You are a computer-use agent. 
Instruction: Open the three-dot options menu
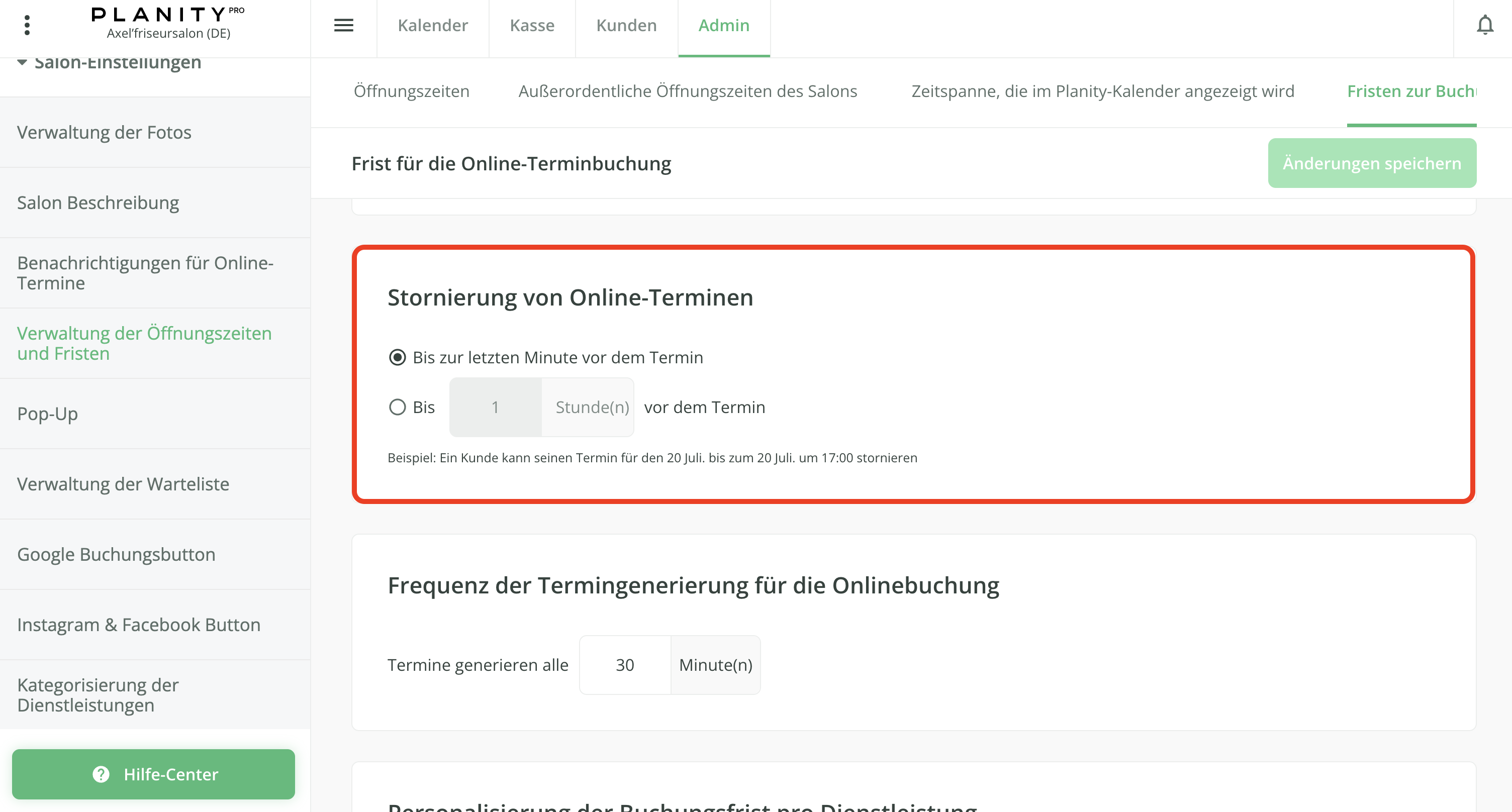pyautogui.click(x=27, y=25)
